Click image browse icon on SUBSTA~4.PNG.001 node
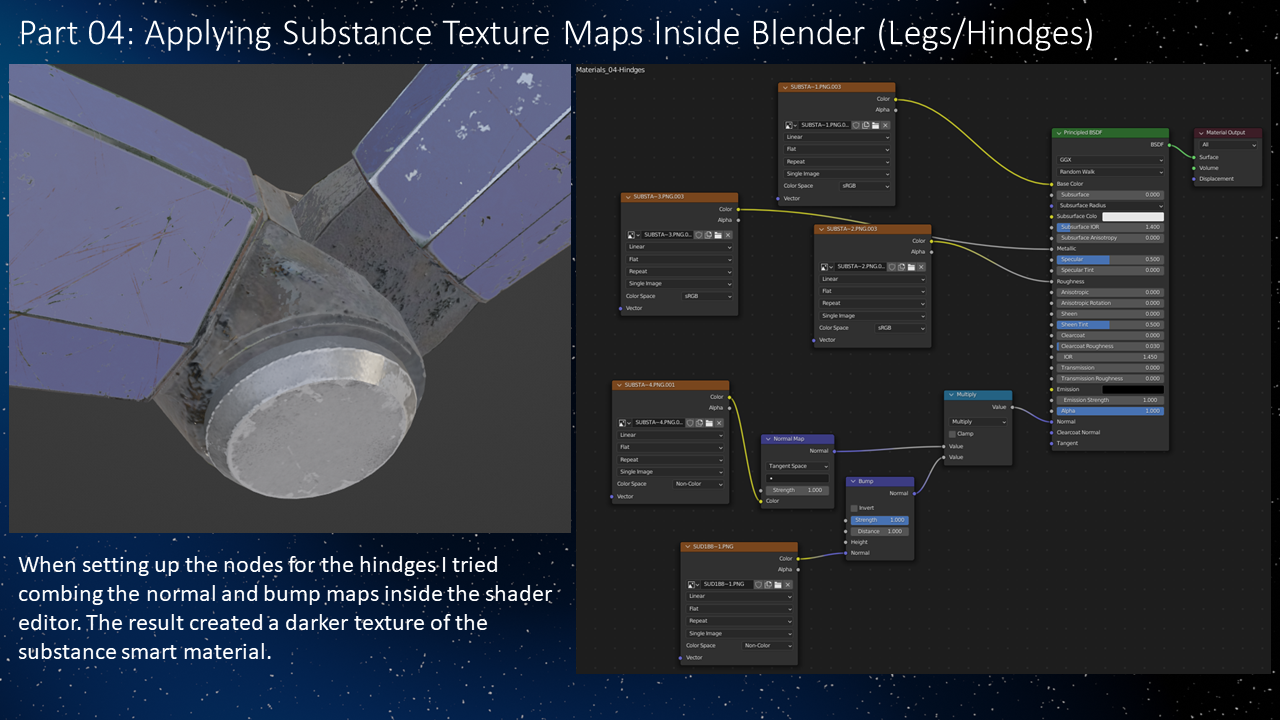The width and height of the screenshot is (1280, 720). pos(623,422)
